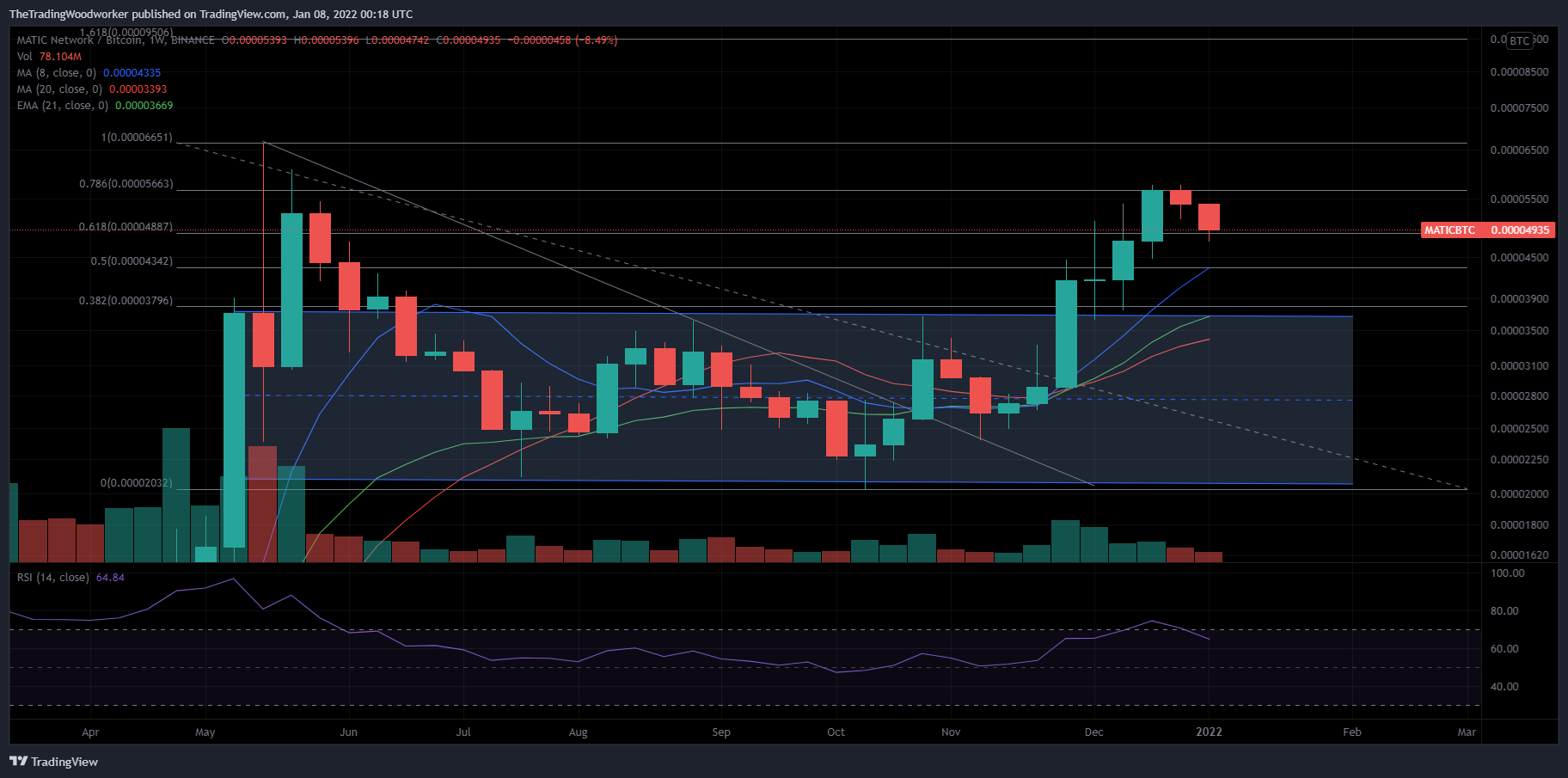The height and width of the screenshot is (778, 1568).
Task: Select the RSI (14, close) indicator legend
Action: point(70,578)
